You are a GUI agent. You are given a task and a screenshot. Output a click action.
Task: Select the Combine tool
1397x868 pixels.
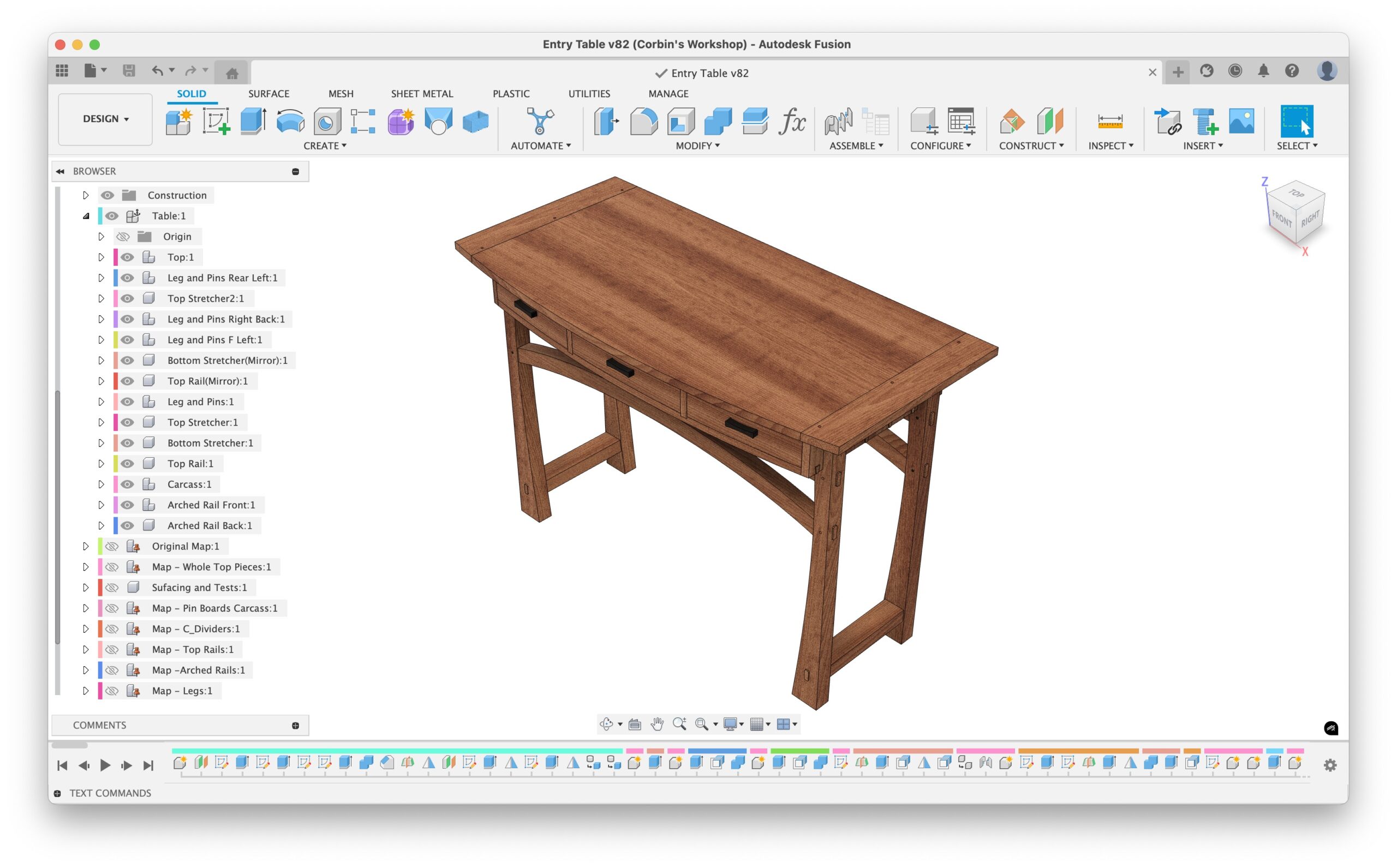(x=718, y=122)
